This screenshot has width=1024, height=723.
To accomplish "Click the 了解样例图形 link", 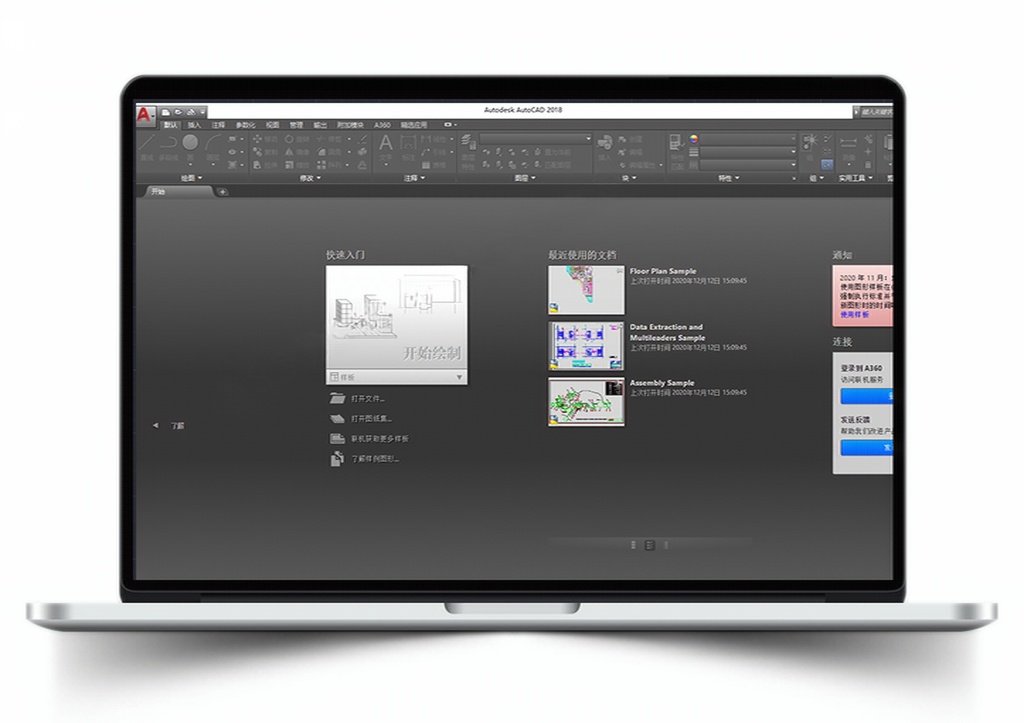I will click(x=375, y=459).
